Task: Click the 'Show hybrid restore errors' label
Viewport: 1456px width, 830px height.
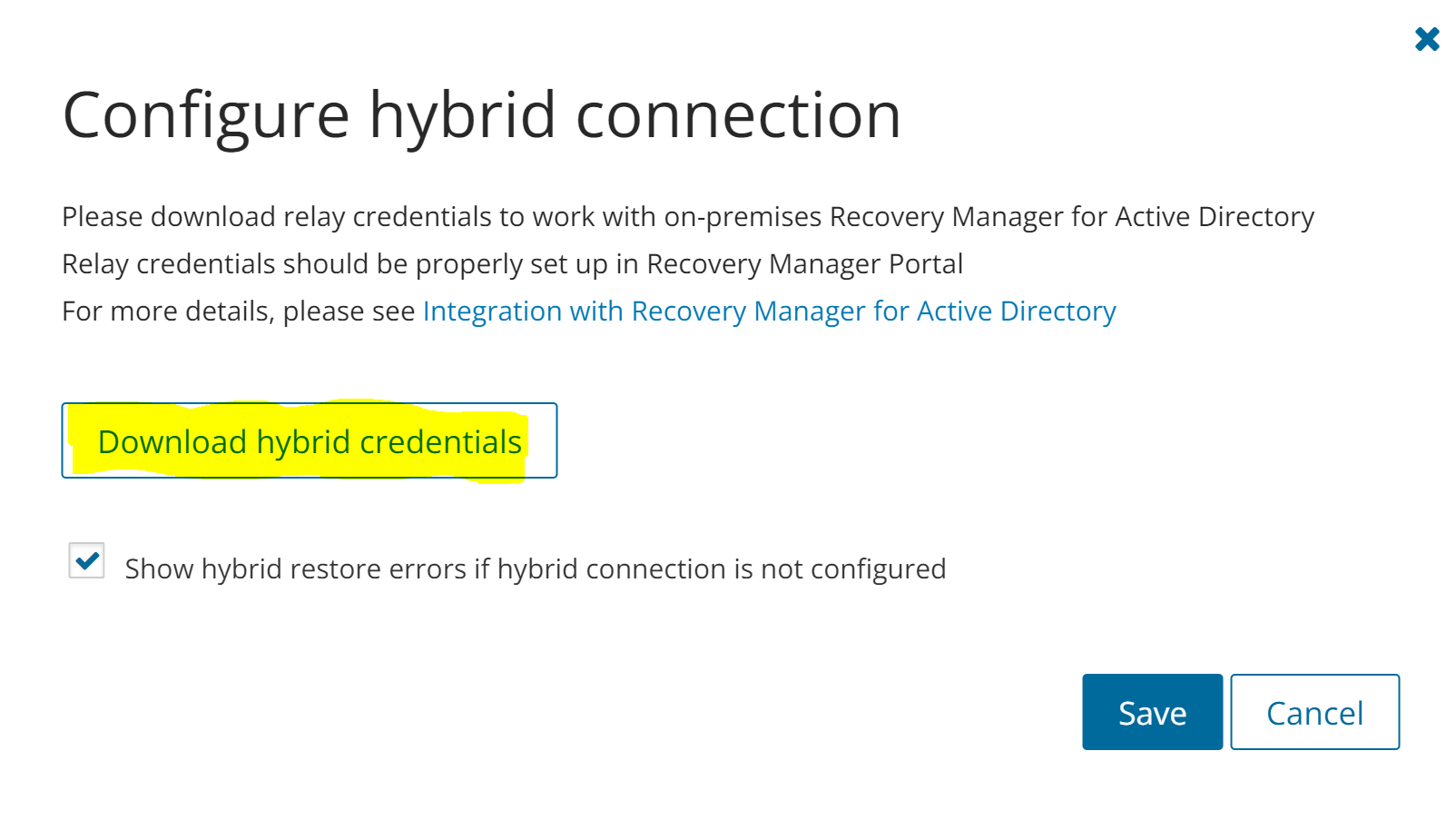Action: [535, 569]
